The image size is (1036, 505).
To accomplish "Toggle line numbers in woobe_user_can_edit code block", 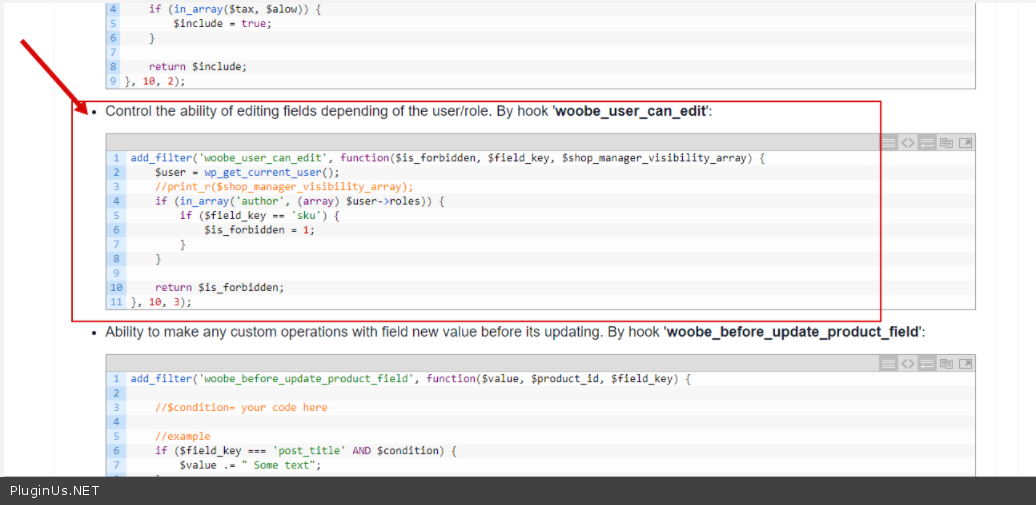I will 889,143.
